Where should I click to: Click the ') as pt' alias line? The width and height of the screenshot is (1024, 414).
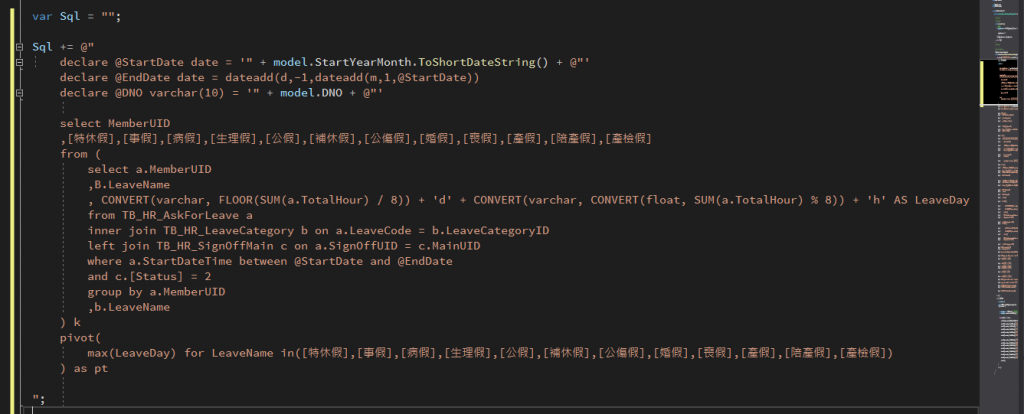point(84,369)
